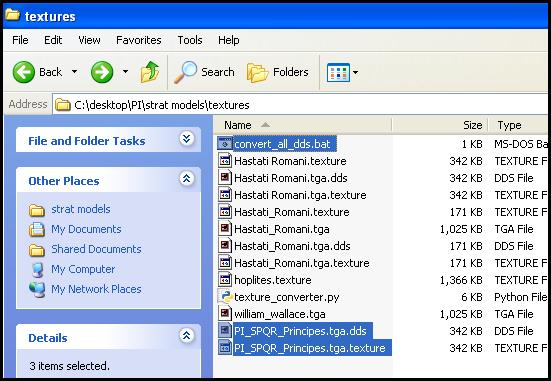Select william_wallace.tga file name
This screenshot has width=551, height=381.
pyautogui.click(x=280, y=314)
